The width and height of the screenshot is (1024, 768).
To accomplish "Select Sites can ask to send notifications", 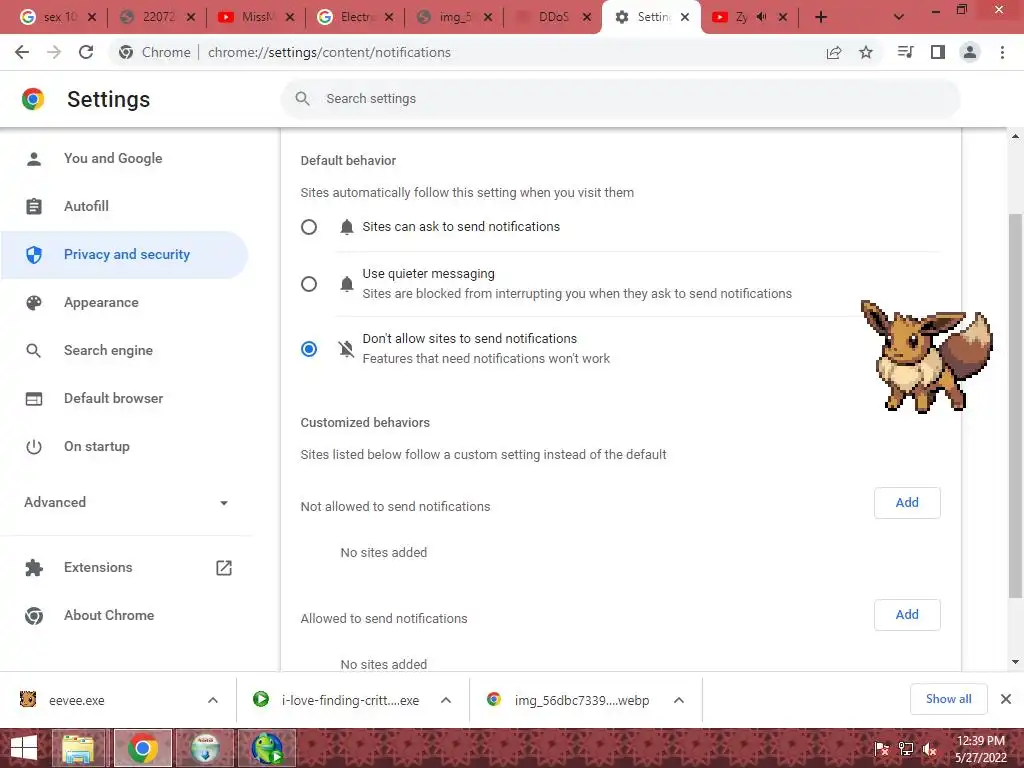I will click(x=309, y=227).
